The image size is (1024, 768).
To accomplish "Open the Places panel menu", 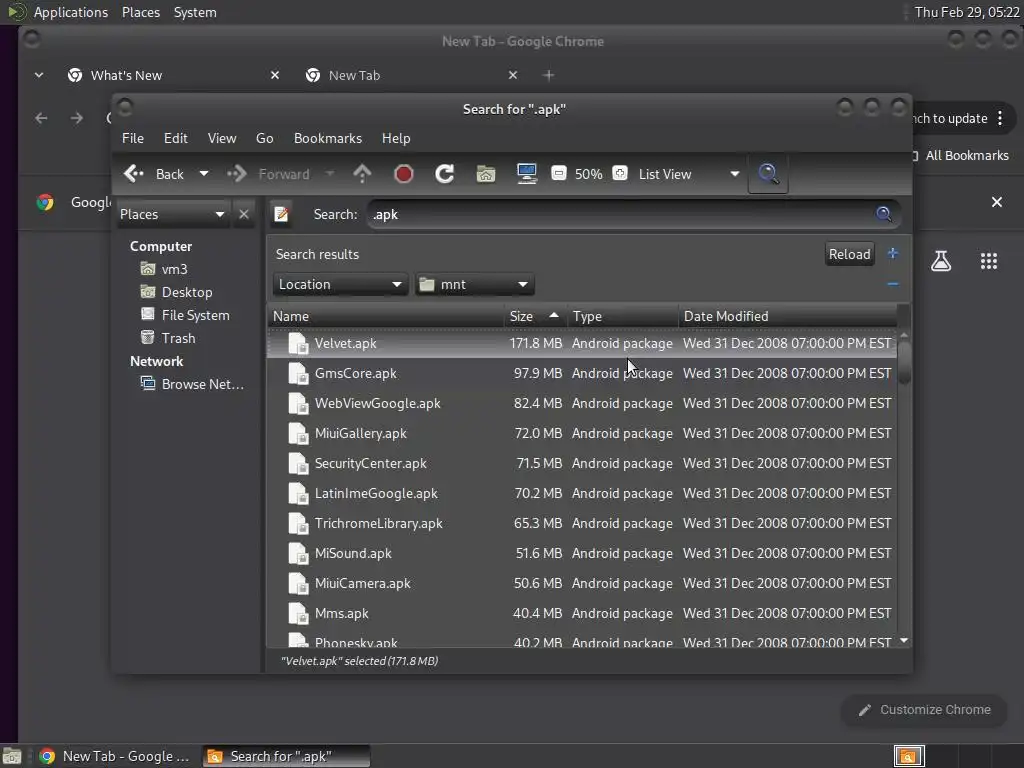I will (141, 12).
